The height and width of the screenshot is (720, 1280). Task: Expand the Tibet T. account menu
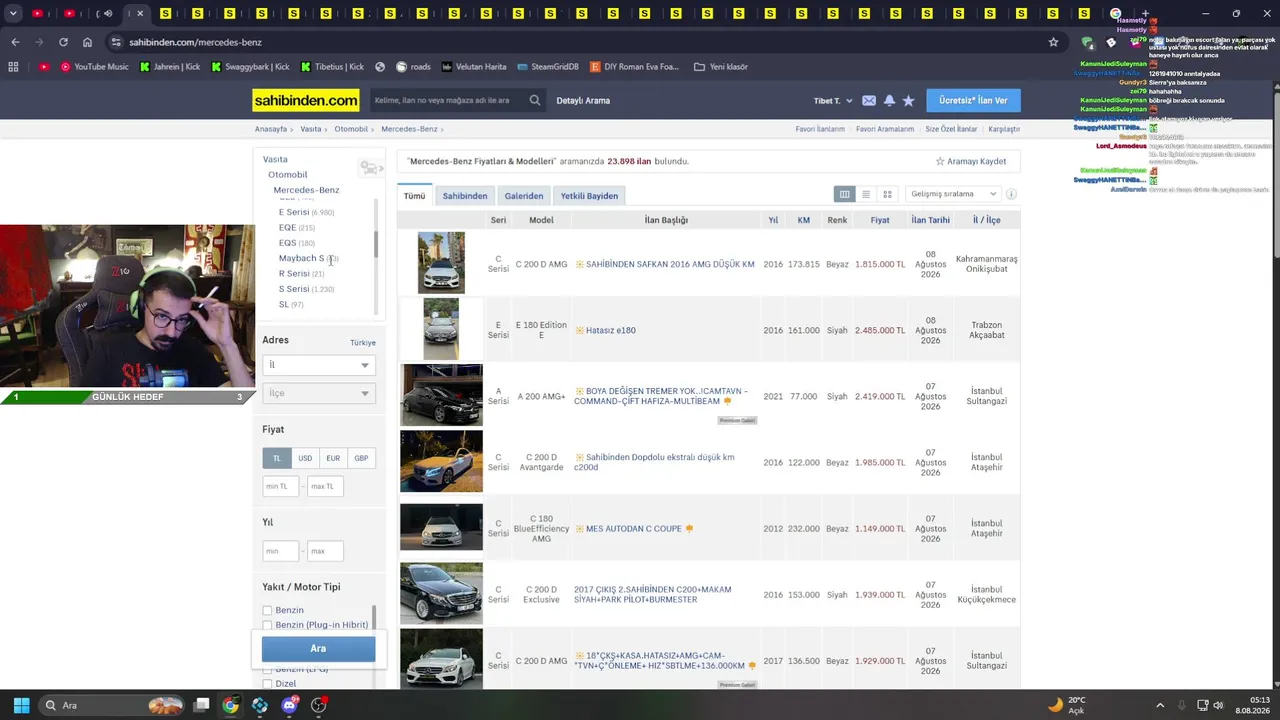[x=833, y=101]
